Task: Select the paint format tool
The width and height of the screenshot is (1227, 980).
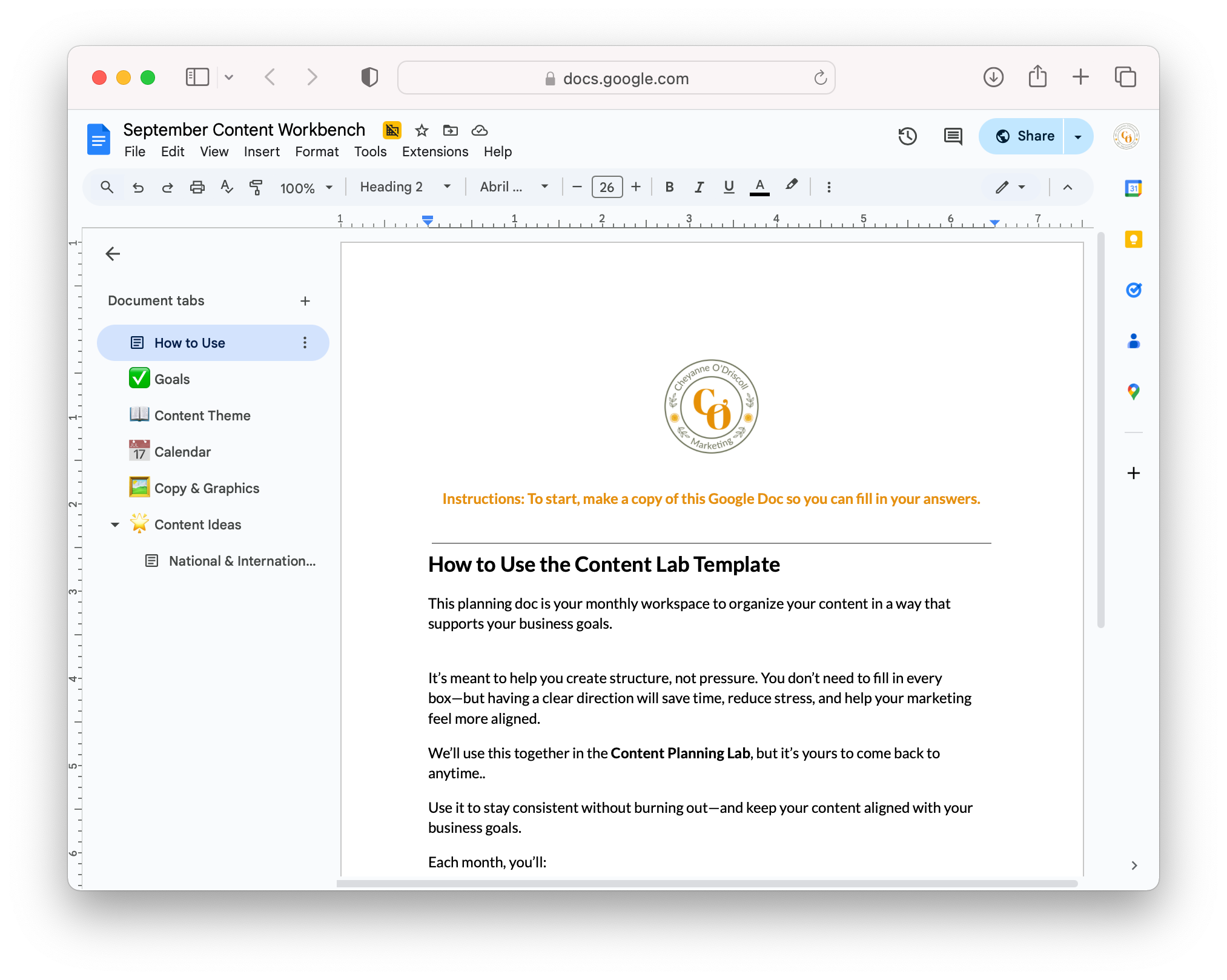Action: pos(256,187)
